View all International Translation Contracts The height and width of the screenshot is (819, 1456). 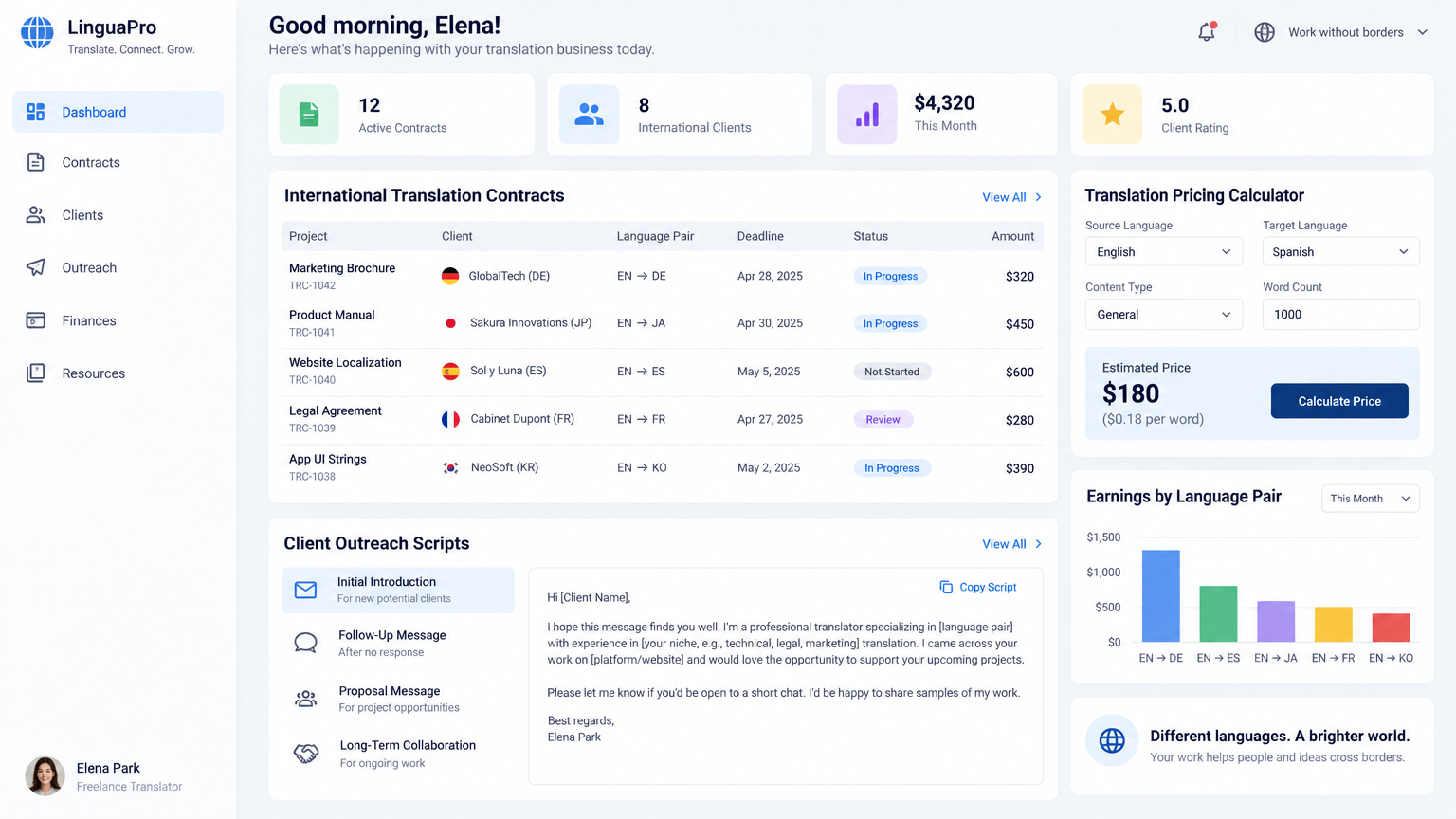[x=1012, y=197]
